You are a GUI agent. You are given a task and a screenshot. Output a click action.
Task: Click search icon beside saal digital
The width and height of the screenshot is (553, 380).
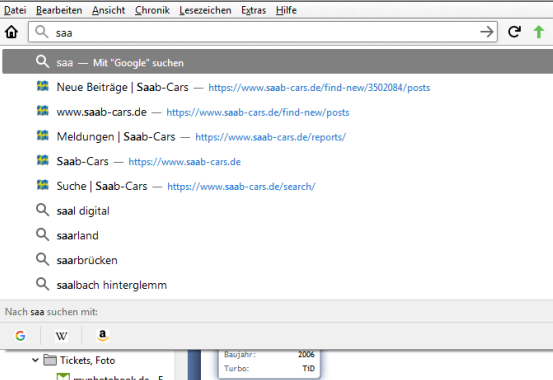(x=42, y=210)
